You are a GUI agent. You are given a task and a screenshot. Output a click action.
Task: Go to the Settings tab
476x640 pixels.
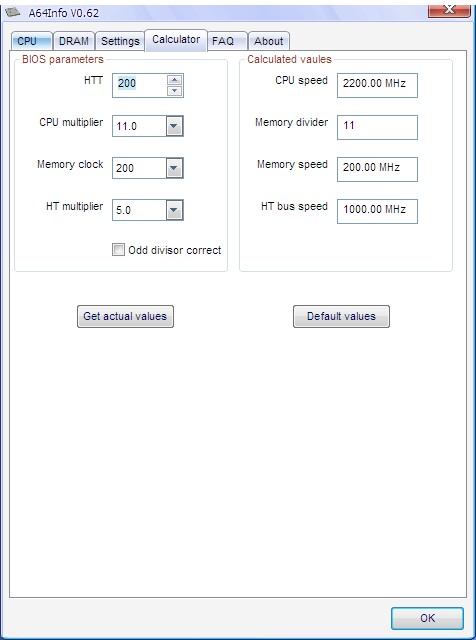pos(120,41)
